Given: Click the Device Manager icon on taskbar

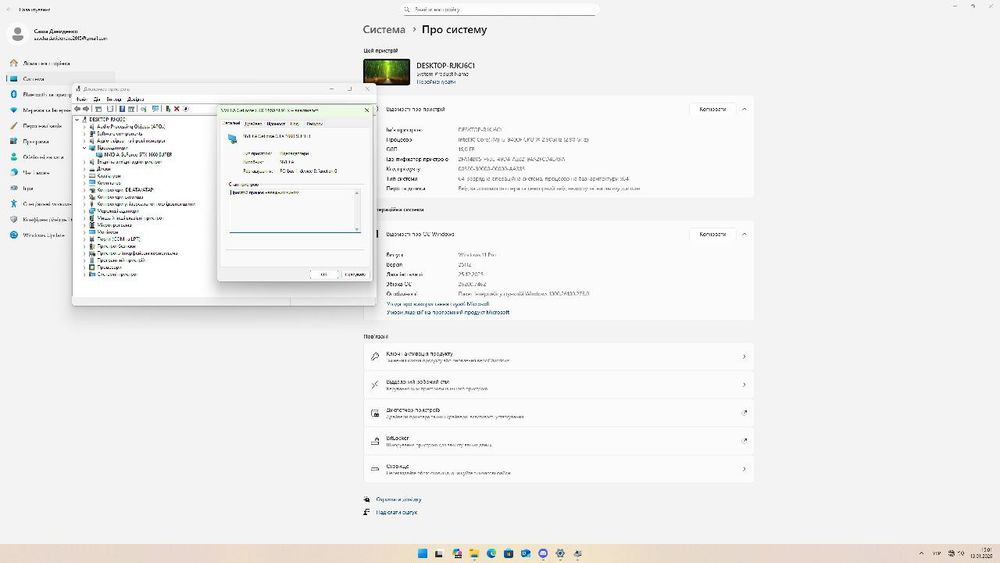Looking at the screenshot, I should [577, 553].
